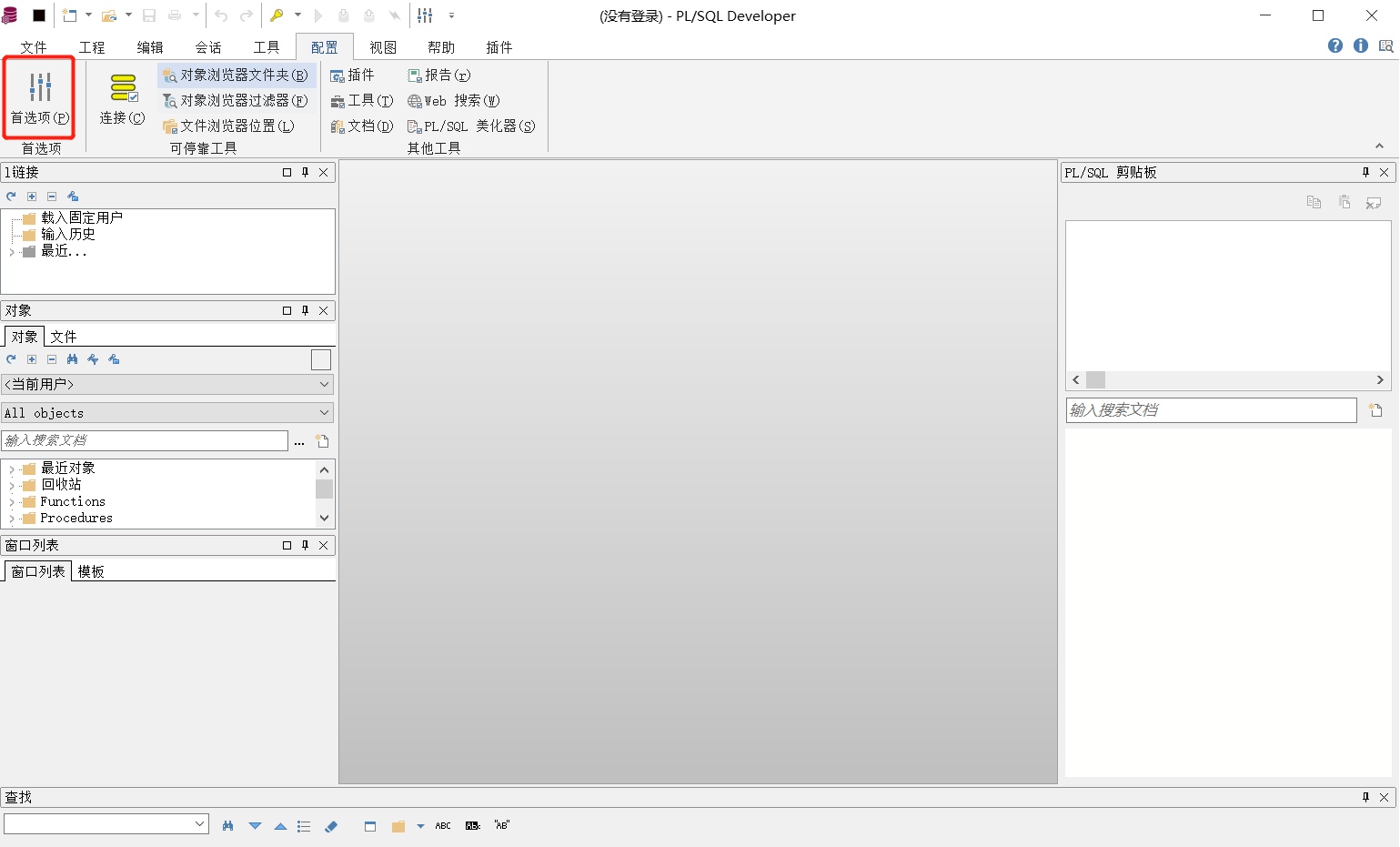1400x847 pixels.
Task: Find next with down triangle in 查找 bar
Action: coord(255,826)
